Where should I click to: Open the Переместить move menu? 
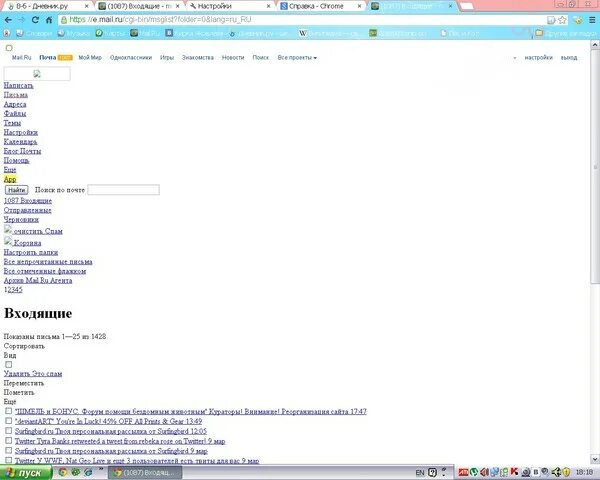pyautogui.click(x=24, y=383)
